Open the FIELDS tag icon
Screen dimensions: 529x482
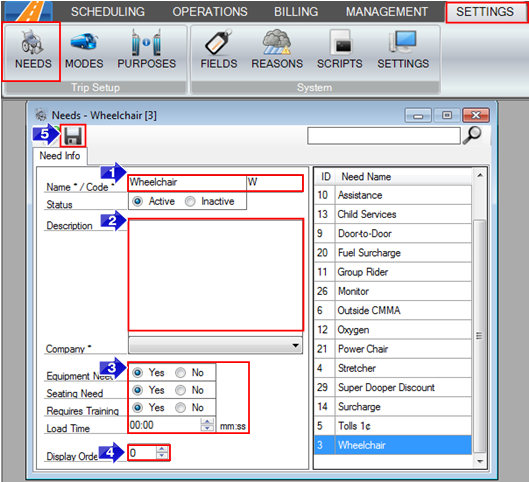coord(219,42)
